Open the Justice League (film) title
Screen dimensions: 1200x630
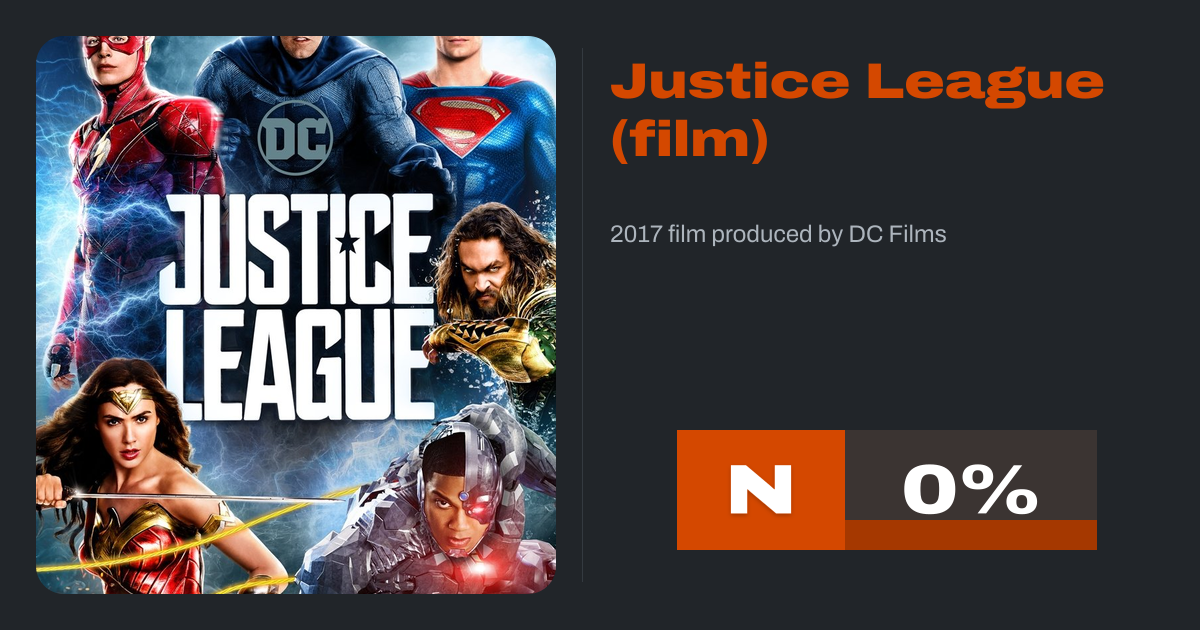(x=857, y=111)
